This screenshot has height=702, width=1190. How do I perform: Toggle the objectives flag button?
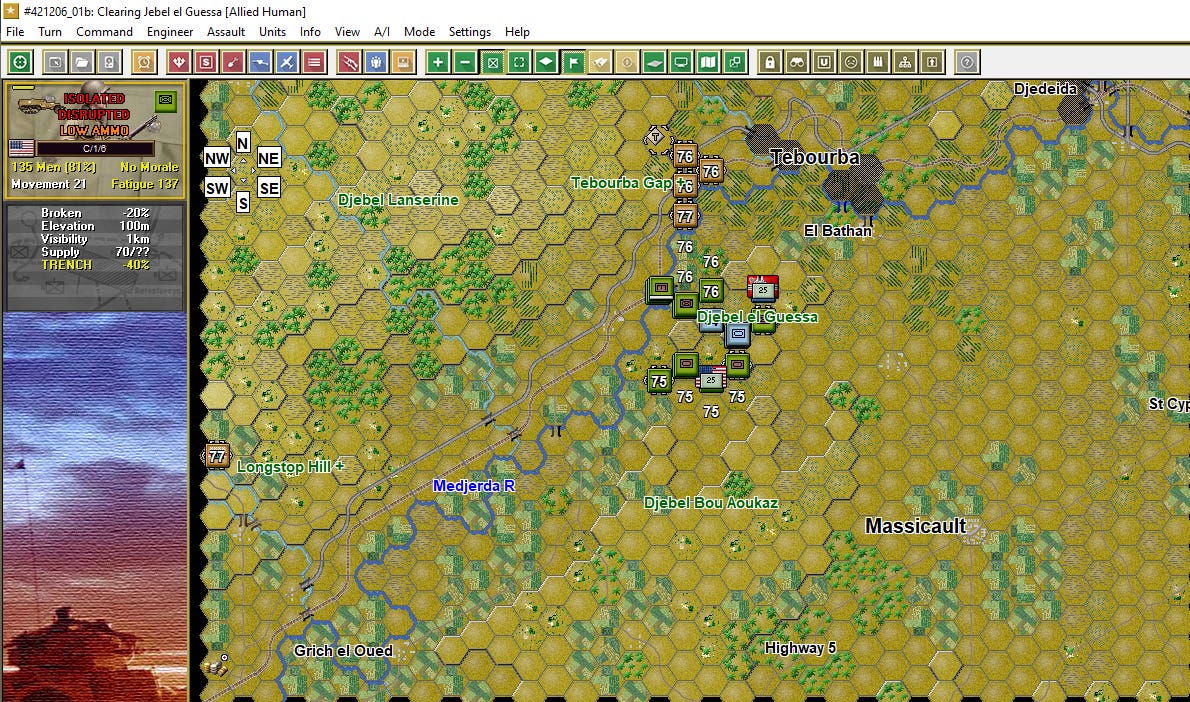pos(574,62)
